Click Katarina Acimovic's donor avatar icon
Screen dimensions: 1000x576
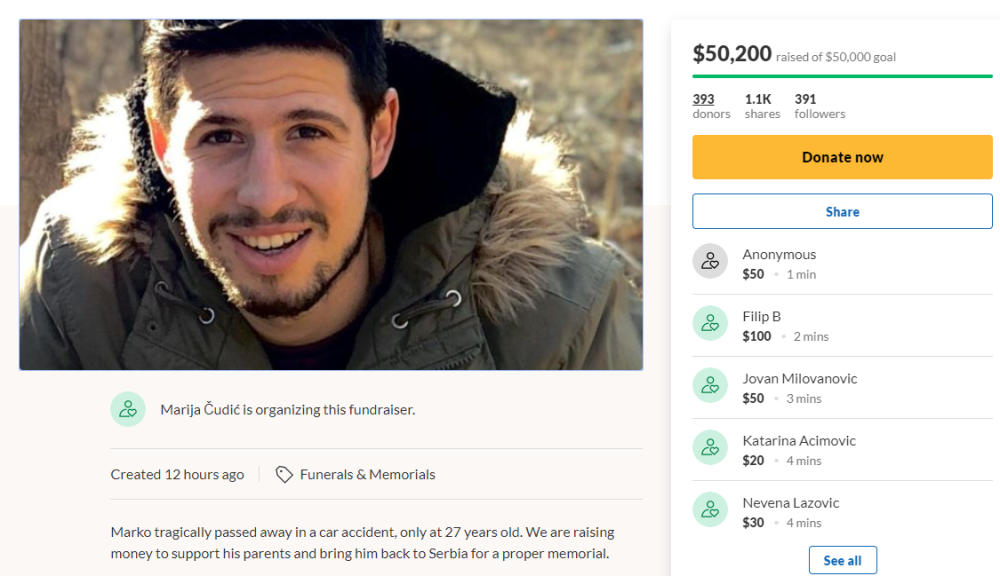click(710, 448)
